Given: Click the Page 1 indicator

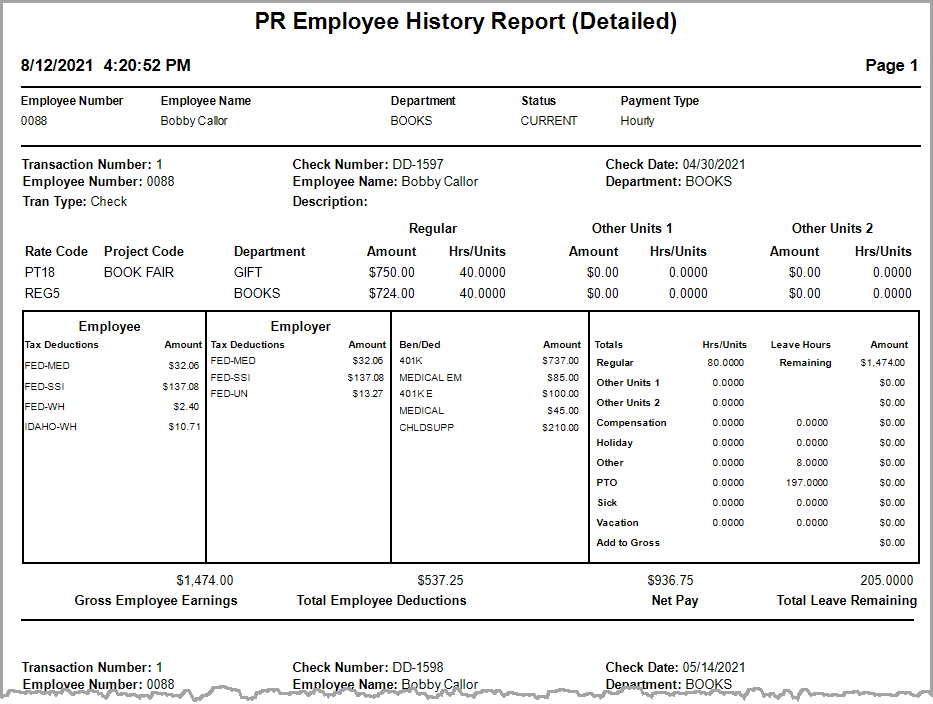Looking at the screenshot, I should 890,65.
